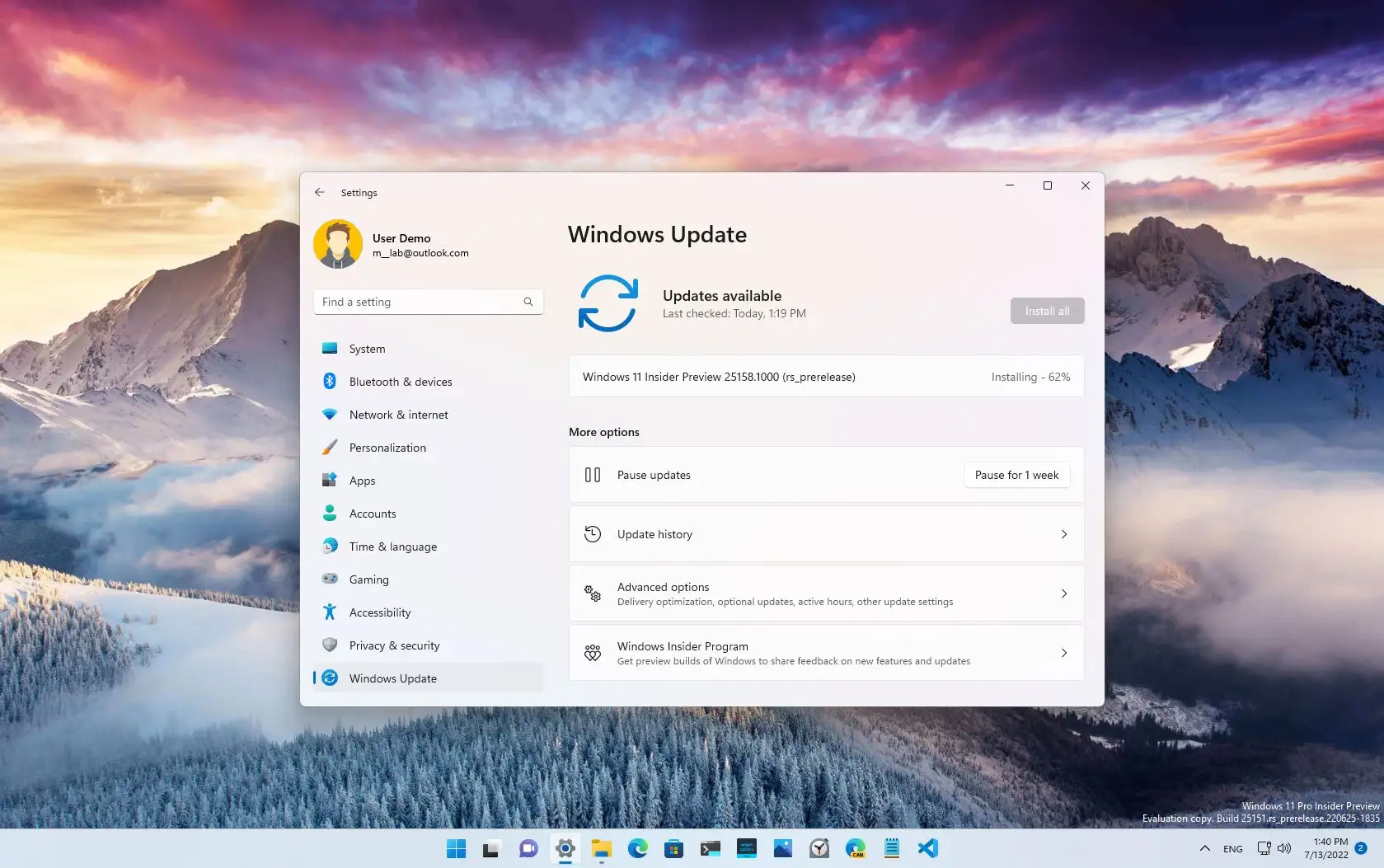
Task: Click the magnifier icon in the search box
Action: 528,302
